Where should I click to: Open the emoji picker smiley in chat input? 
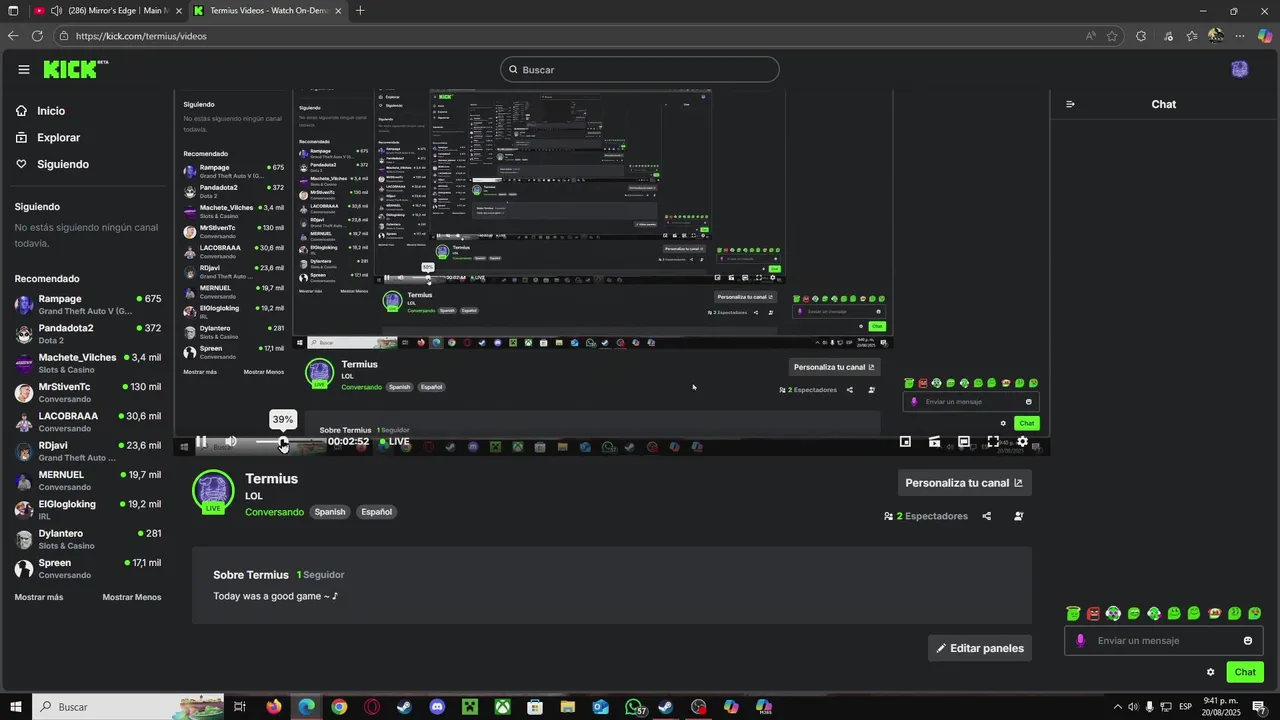[x=1248, y=641]
